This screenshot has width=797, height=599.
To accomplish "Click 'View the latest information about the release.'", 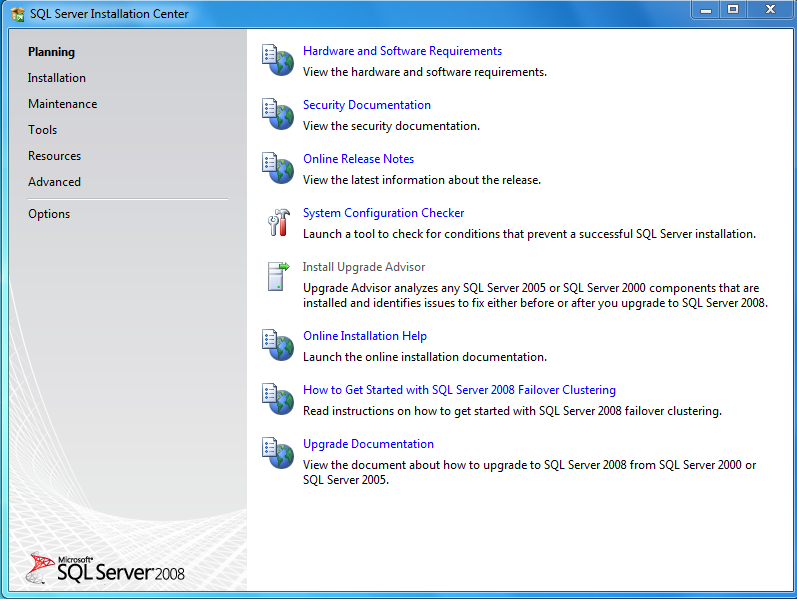I will [421, 180].
